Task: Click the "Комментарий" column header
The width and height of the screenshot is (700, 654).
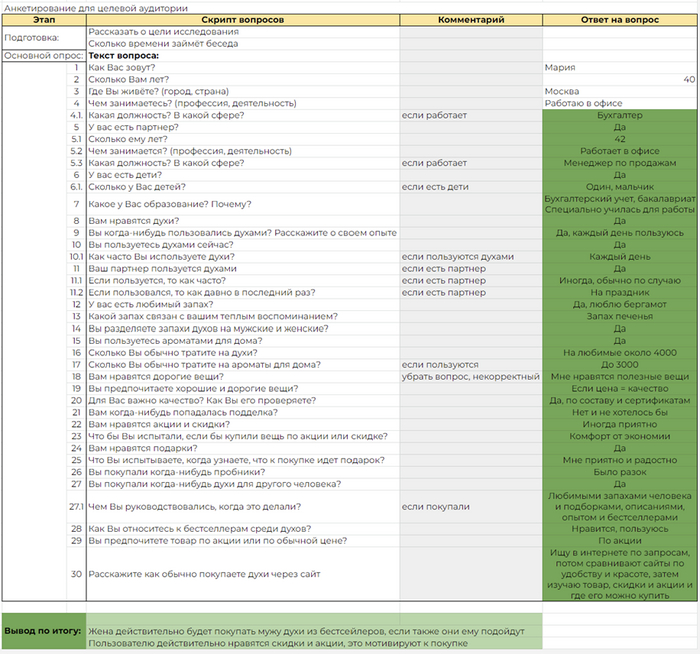Action: [x=471, y=20]
